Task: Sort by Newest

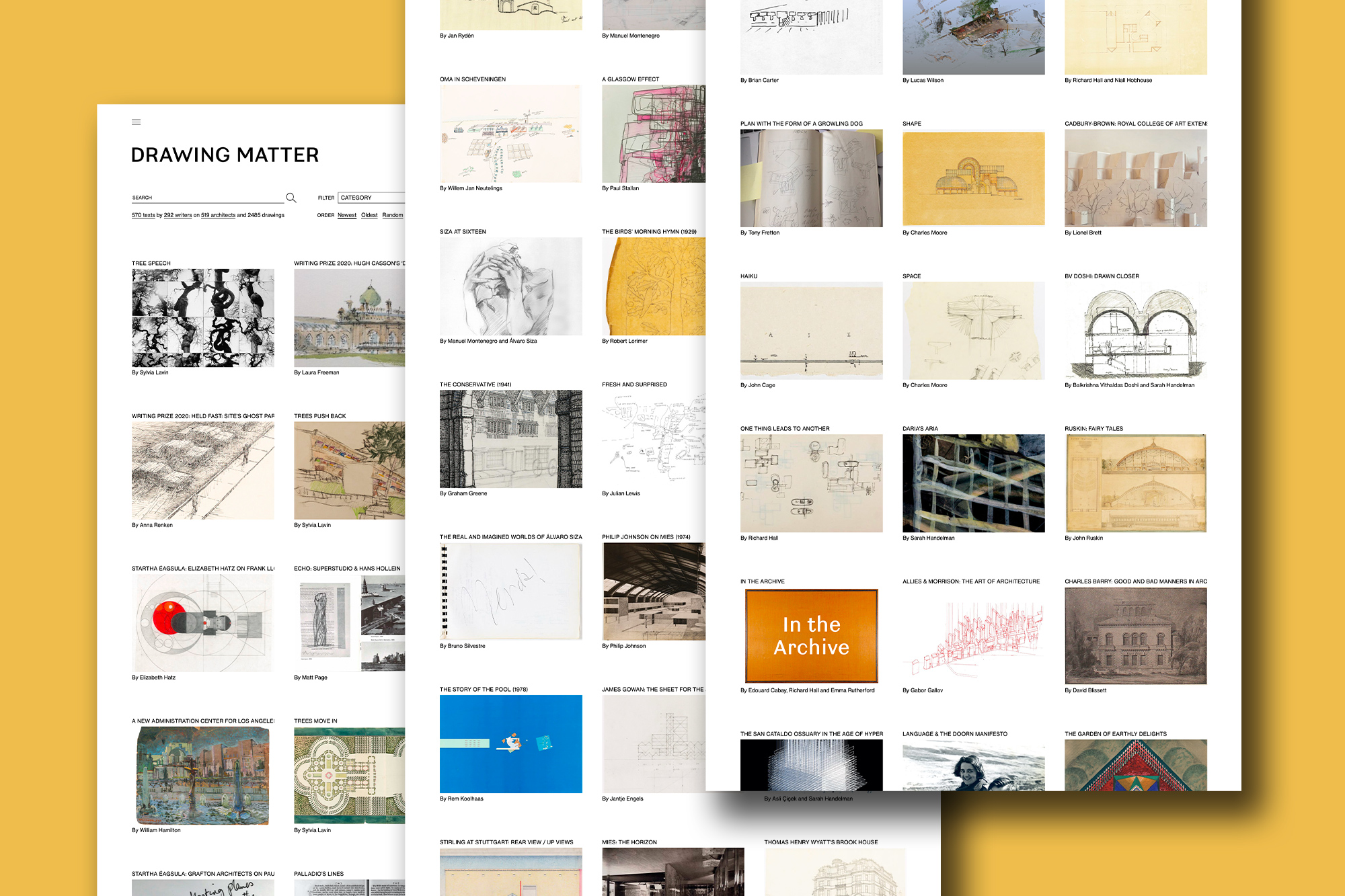Action: (347, 215)
